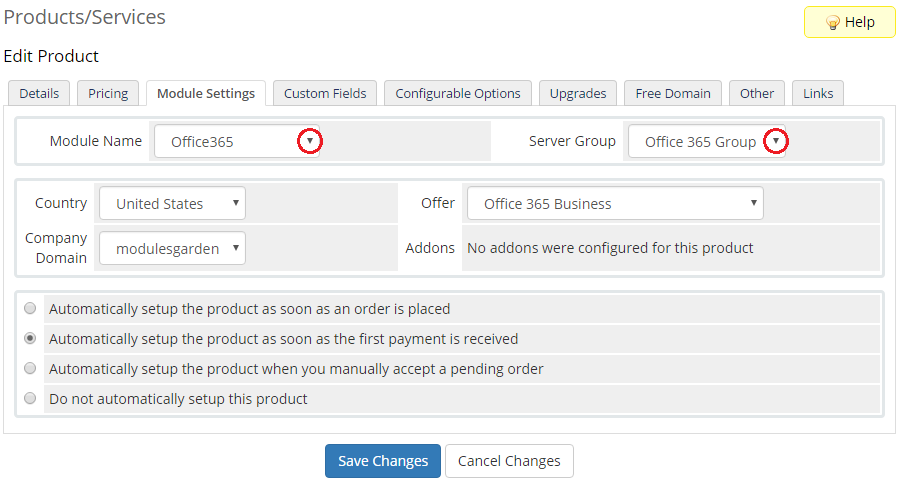Open the Links tab
907x491 pixels.
point(818,93)
